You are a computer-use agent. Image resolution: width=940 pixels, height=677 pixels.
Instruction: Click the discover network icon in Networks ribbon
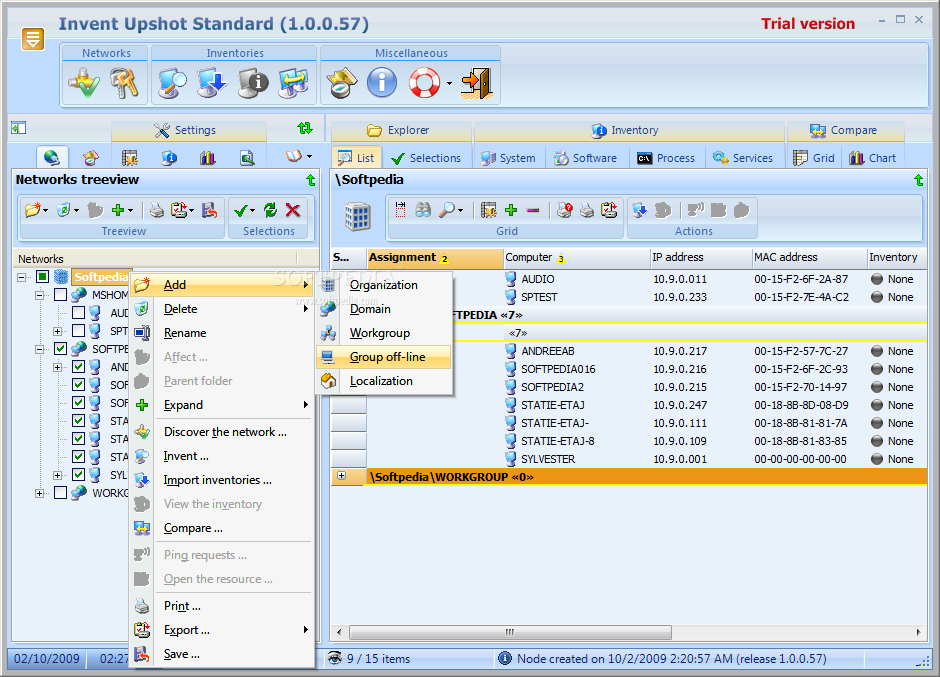click(84, 83)
